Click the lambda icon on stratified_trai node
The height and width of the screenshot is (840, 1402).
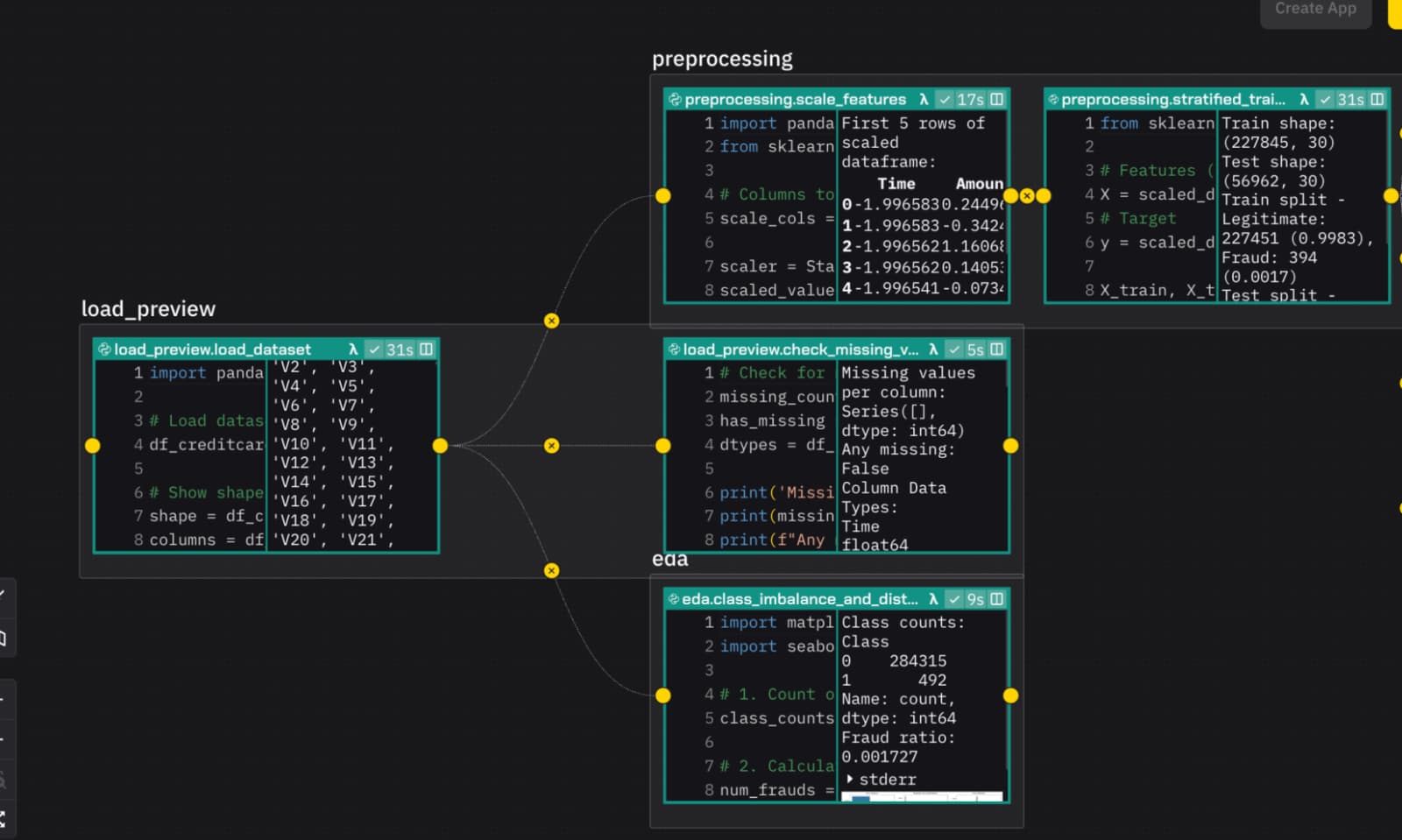pos(1304,99)
